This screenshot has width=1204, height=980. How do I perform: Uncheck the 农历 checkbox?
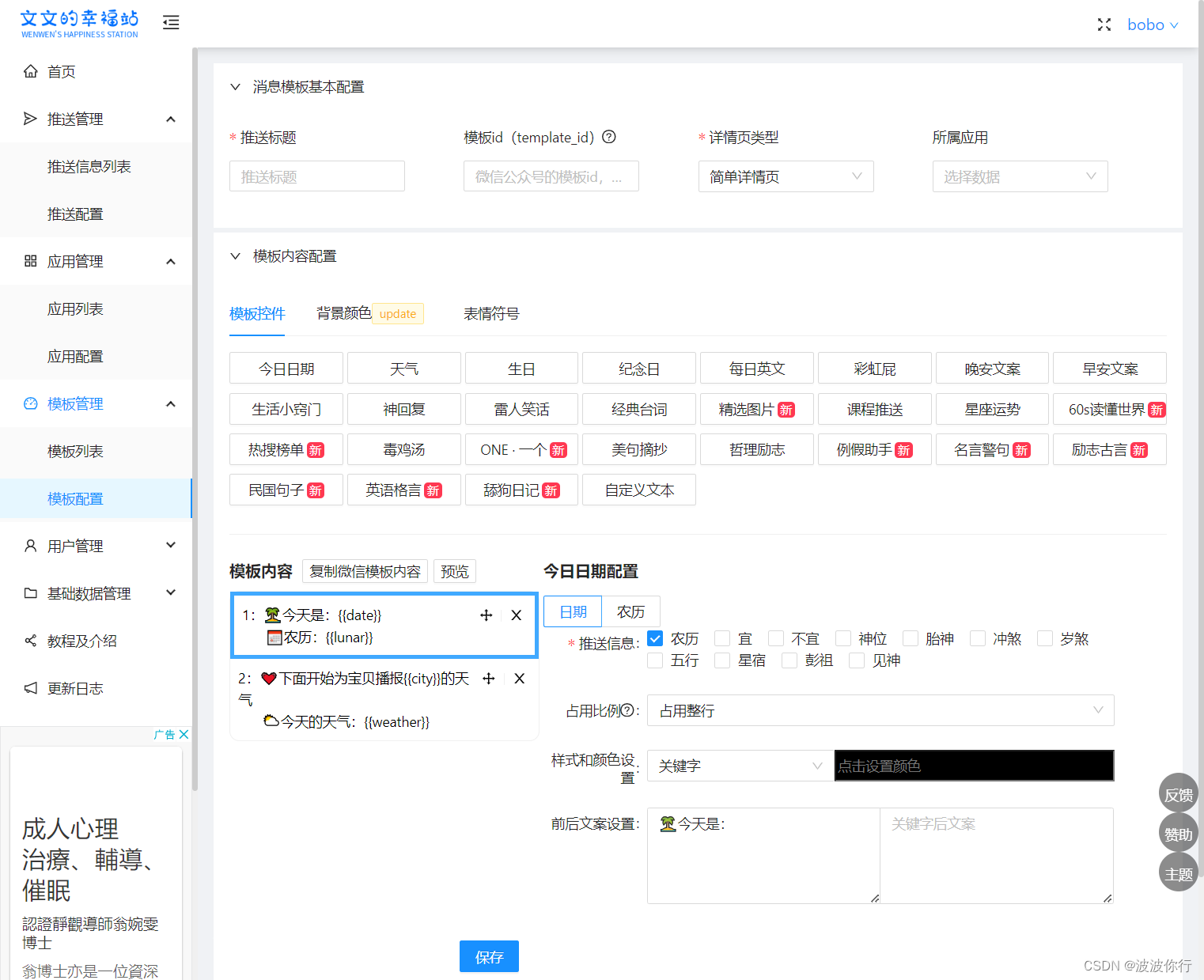(x=655, y=638)
